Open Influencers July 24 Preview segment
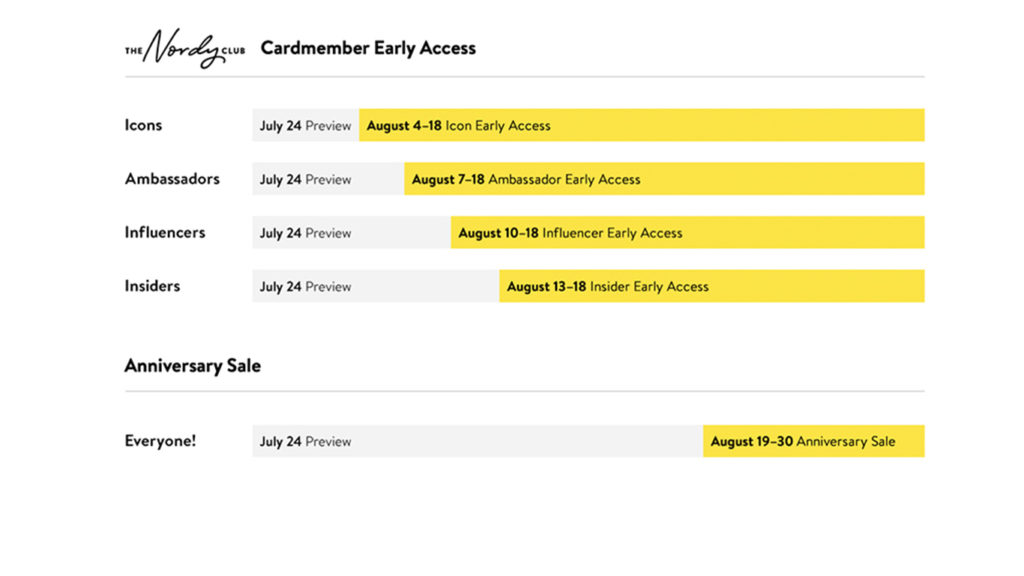 click(x=351, y=232)
